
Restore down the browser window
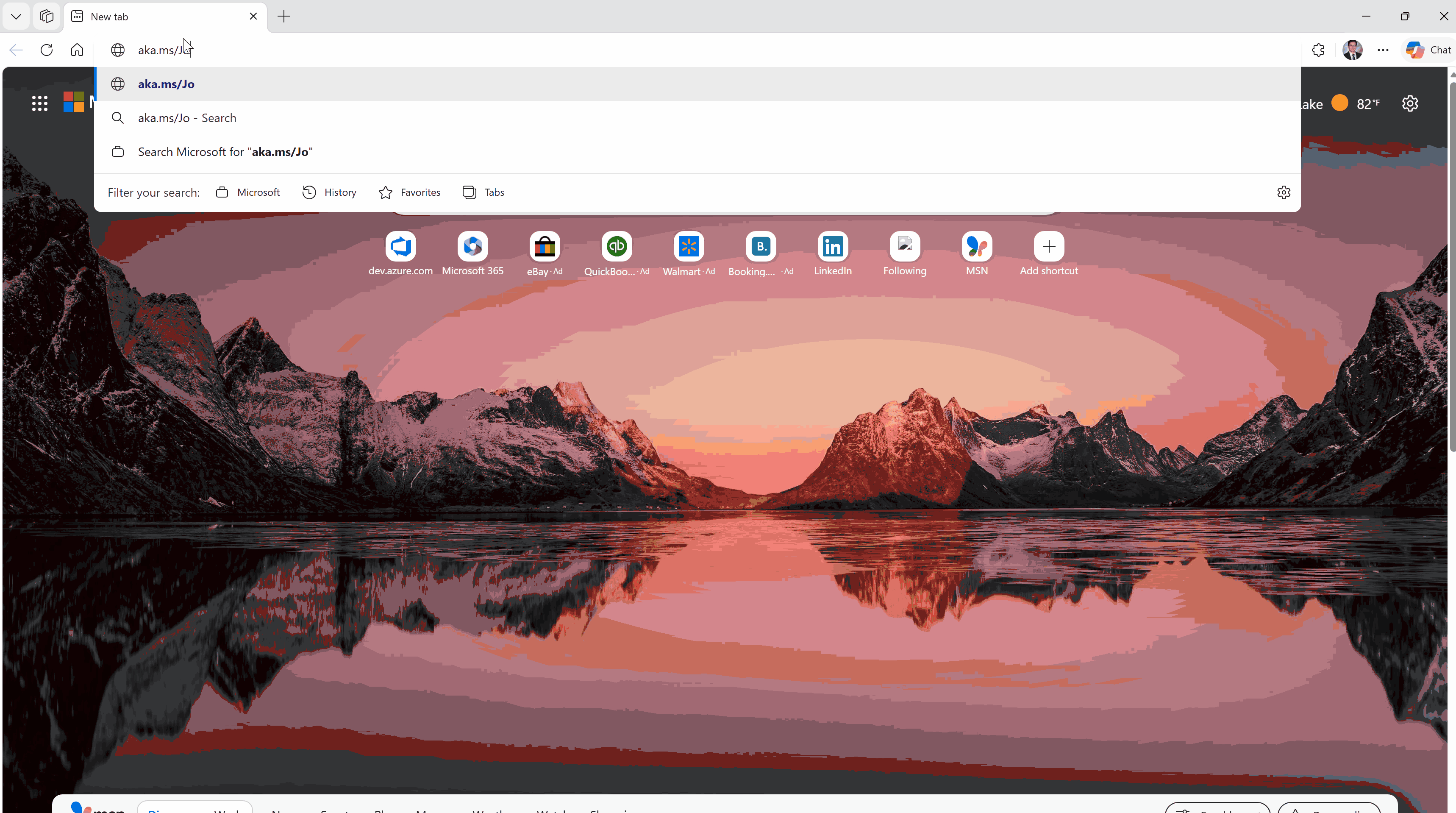click(x=1405, y=17)
